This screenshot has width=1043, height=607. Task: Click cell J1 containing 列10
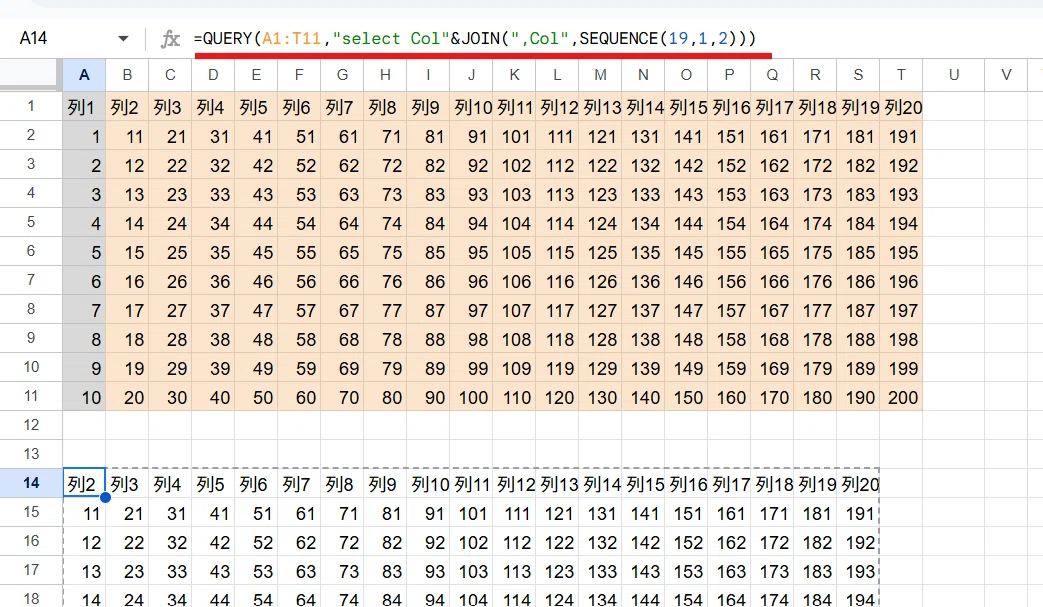coord(471,106)
